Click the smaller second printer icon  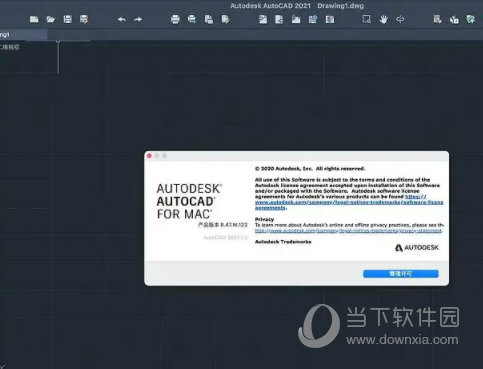pos(192,19)
